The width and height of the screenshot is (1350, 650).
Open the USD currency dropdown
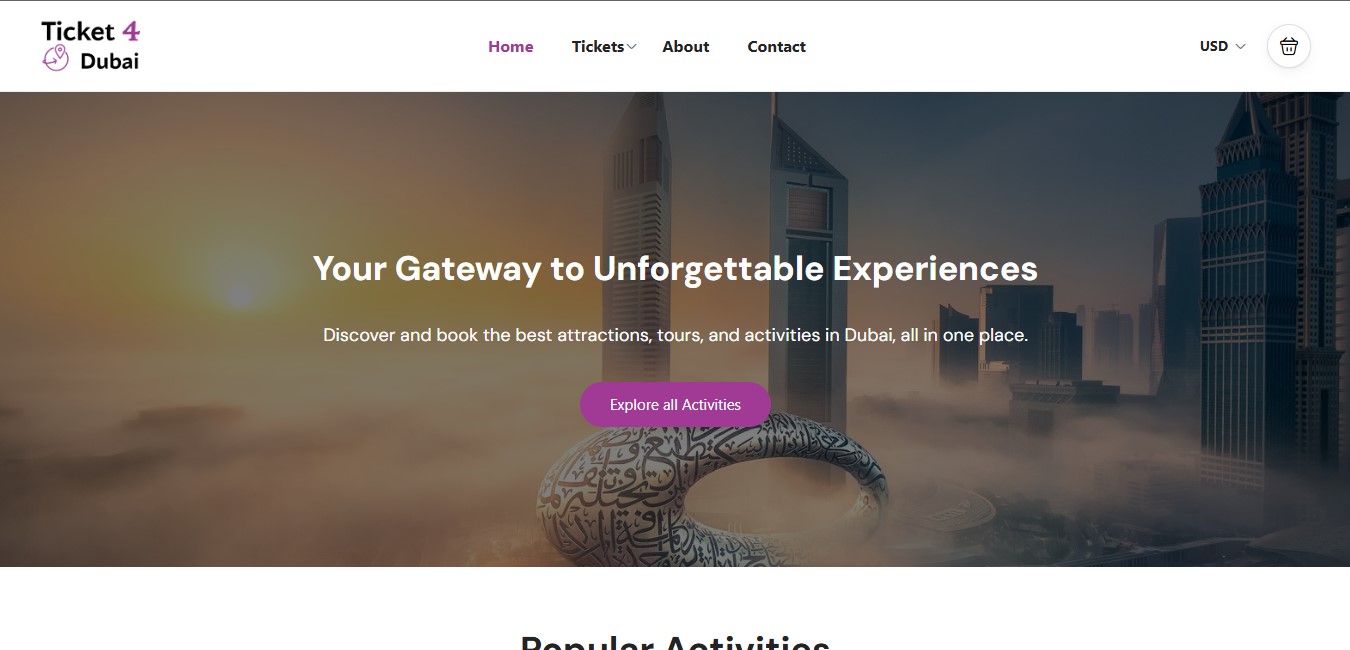click(1222, 46)
